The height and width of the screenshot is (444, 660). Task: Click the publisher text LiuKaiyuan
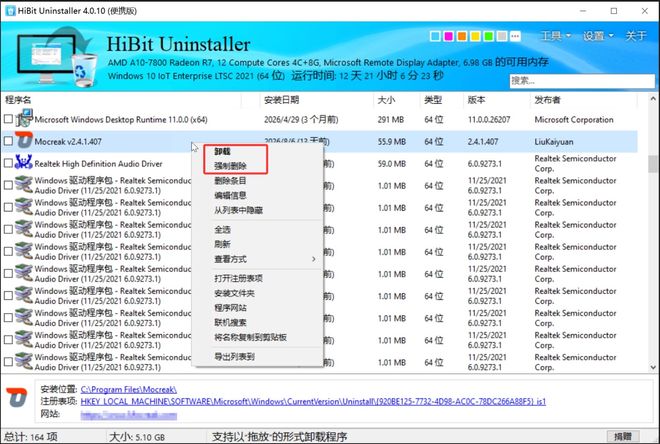click(x=554, y=142)
